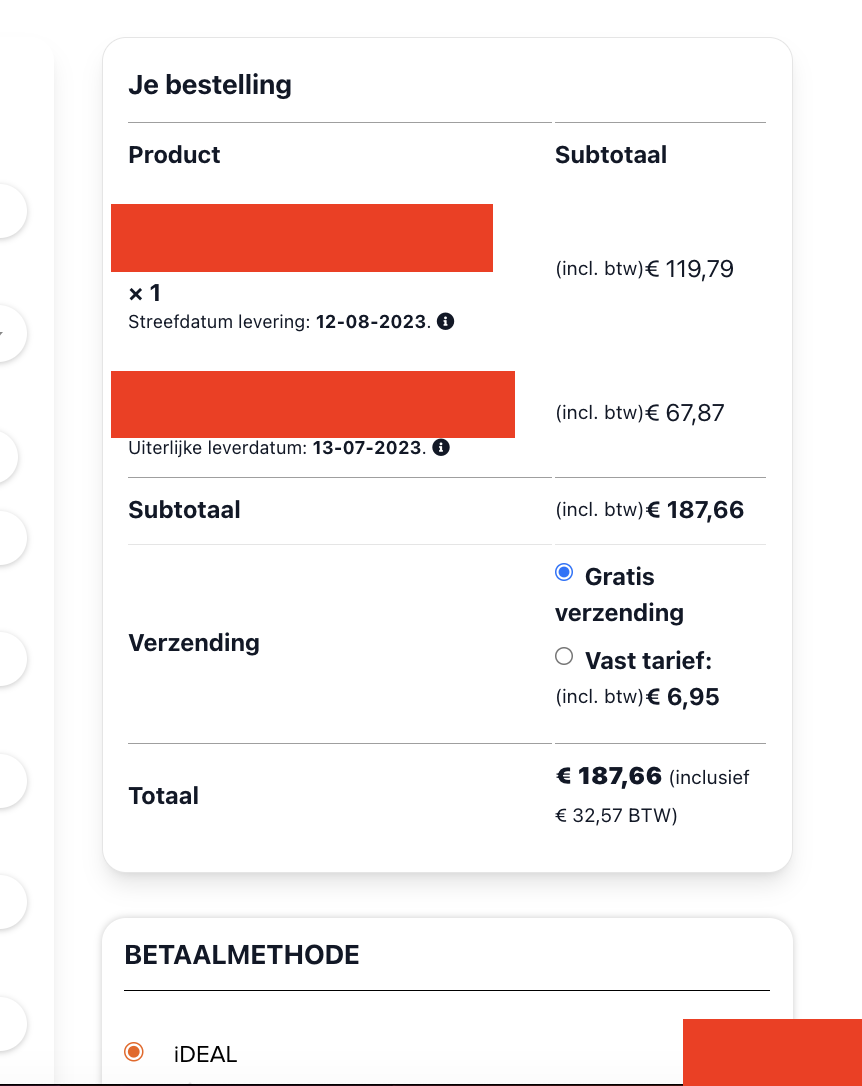Viewport: 862px width, 1086px height.
Task: Click the product price € 119,79
Action: 690,269
